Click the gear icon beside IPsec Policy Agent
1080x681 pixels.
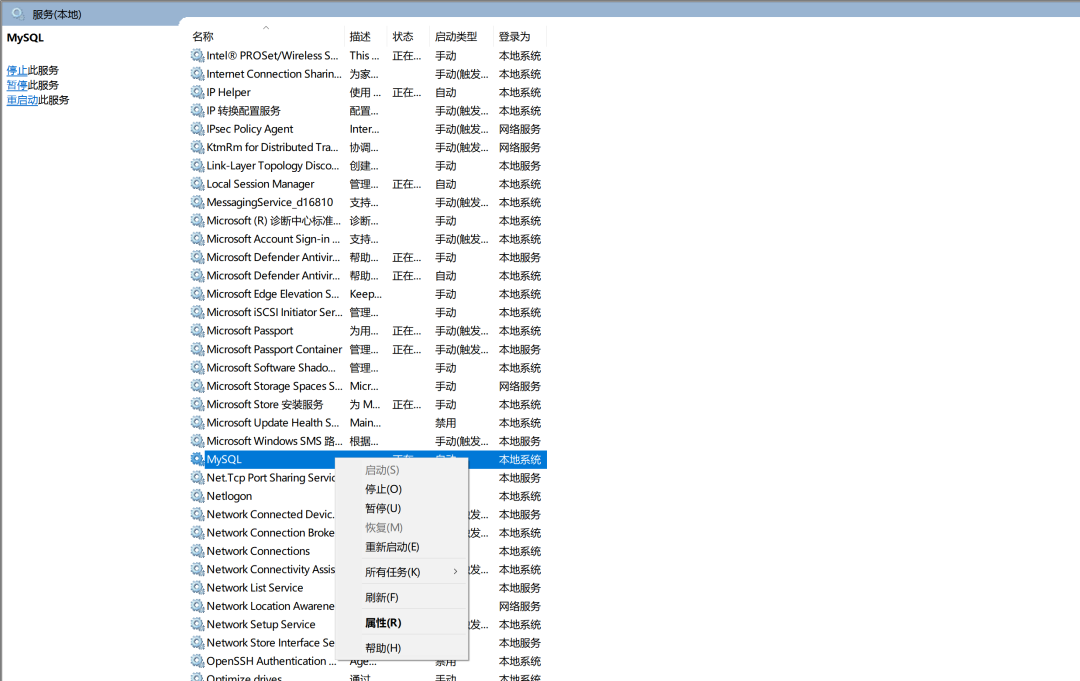[x=197, y=129]
